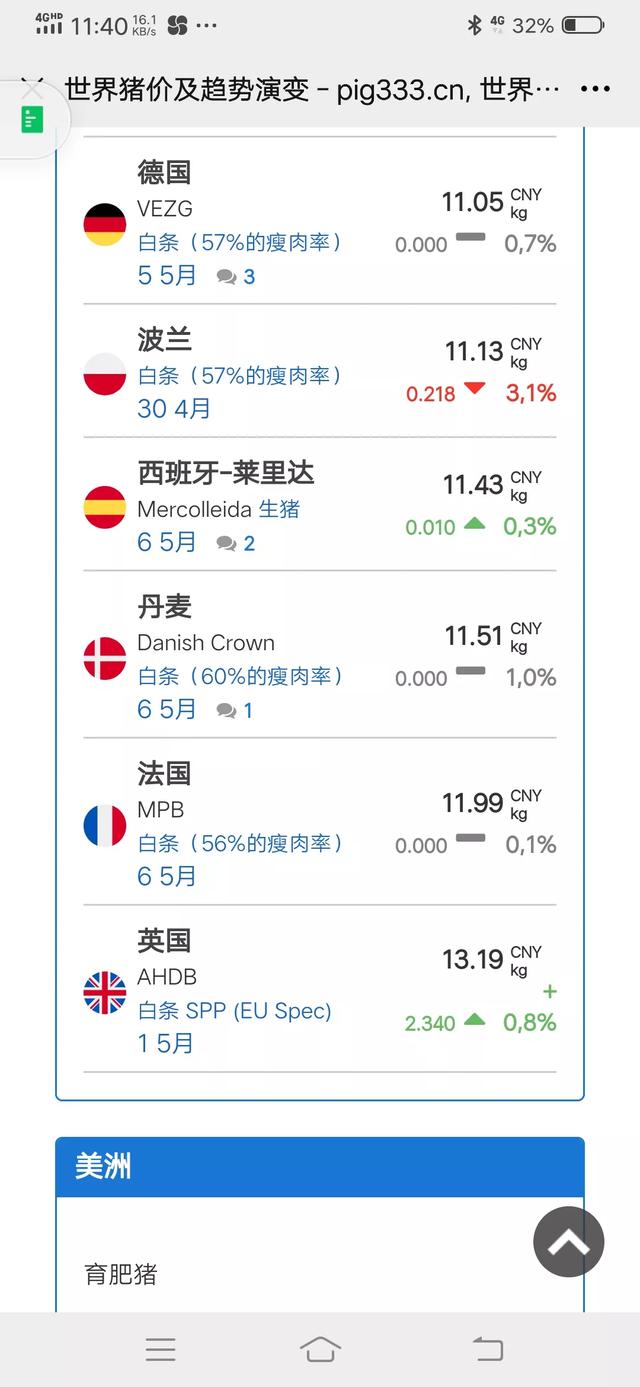Open the Danish Crown comment bubble
The image size is (640, 1387).
pos(236,711)
